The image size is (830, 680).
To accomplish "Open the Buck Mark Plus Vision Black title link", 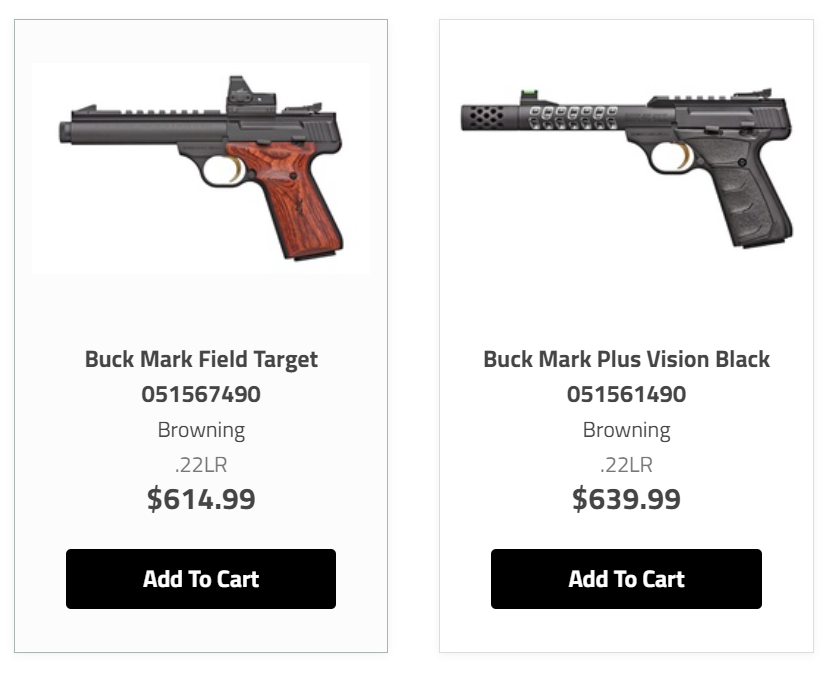I will coord(626,359).
